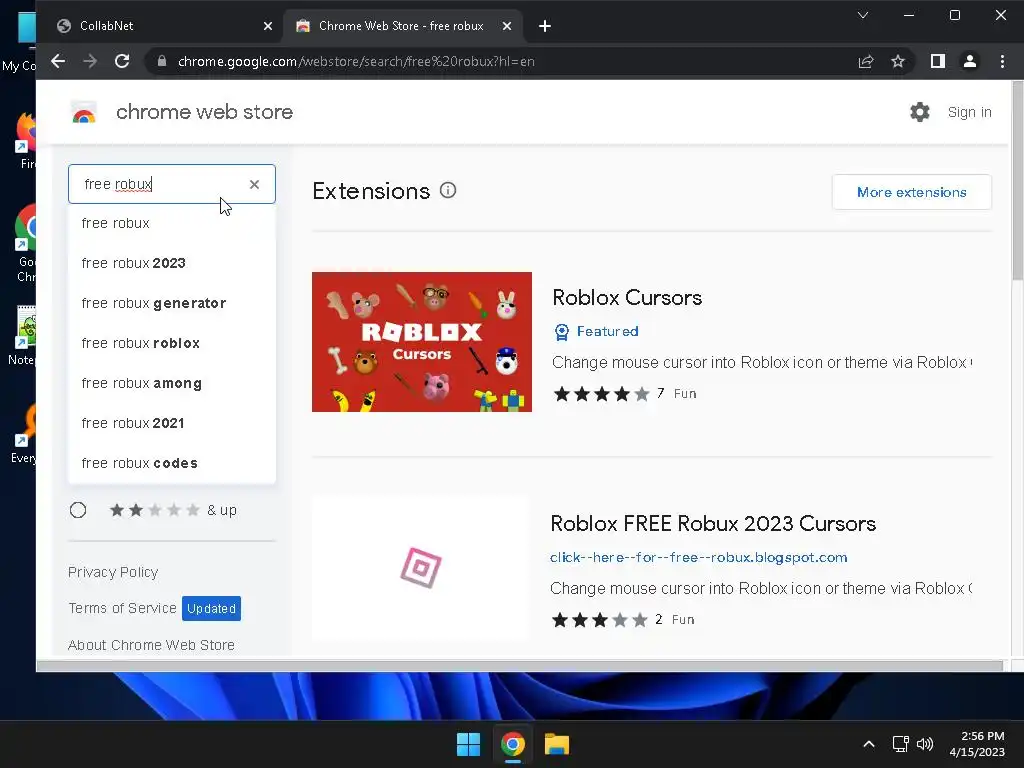Switch to the CollabNet tab
Viewport: 1024px width, 768px height.
(x=160, y=26)
